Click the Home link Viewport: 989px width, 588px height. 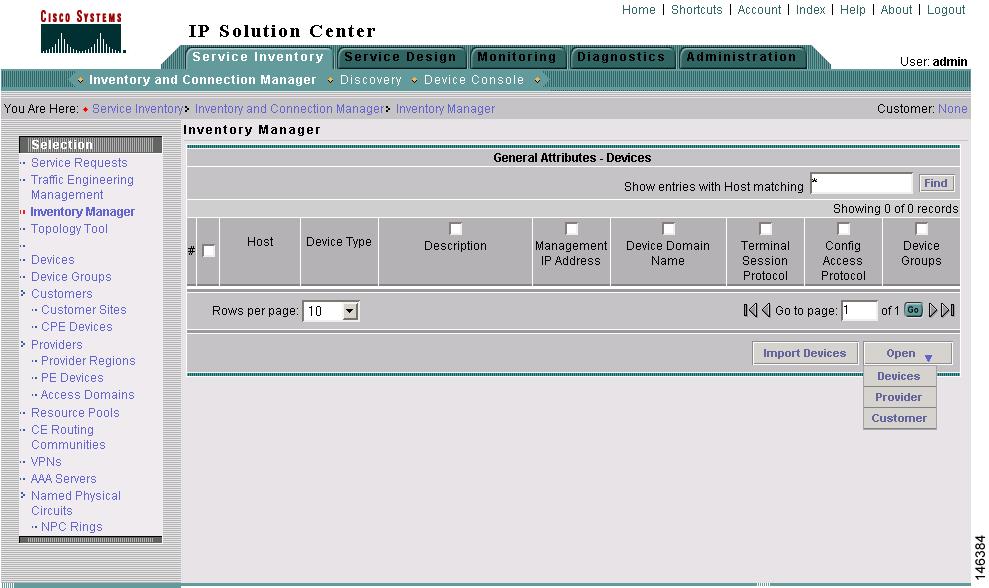tap(639, 9)
